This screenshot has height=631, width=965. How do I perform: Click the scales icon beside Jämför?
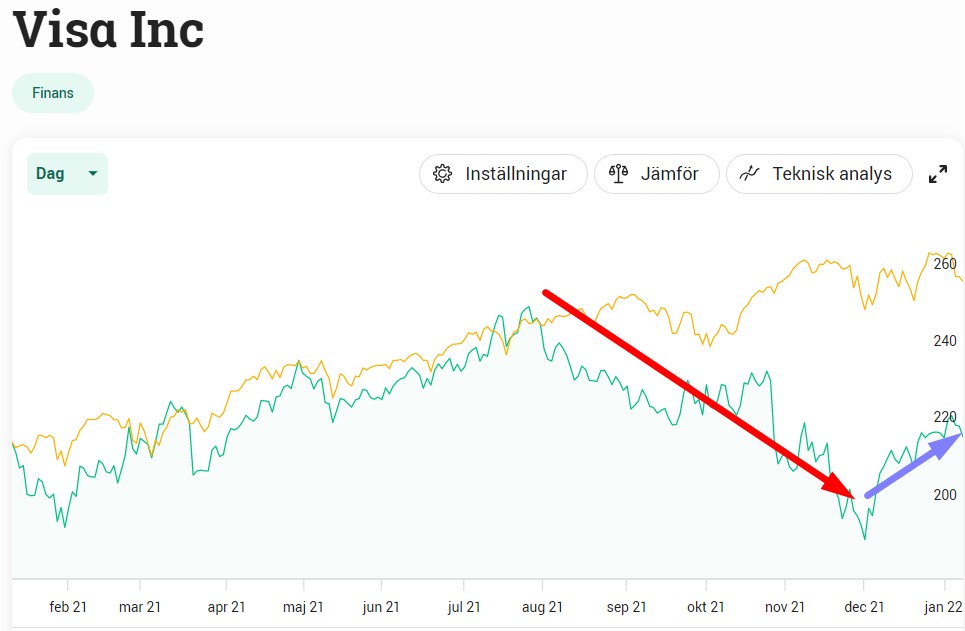coord(617,174)
